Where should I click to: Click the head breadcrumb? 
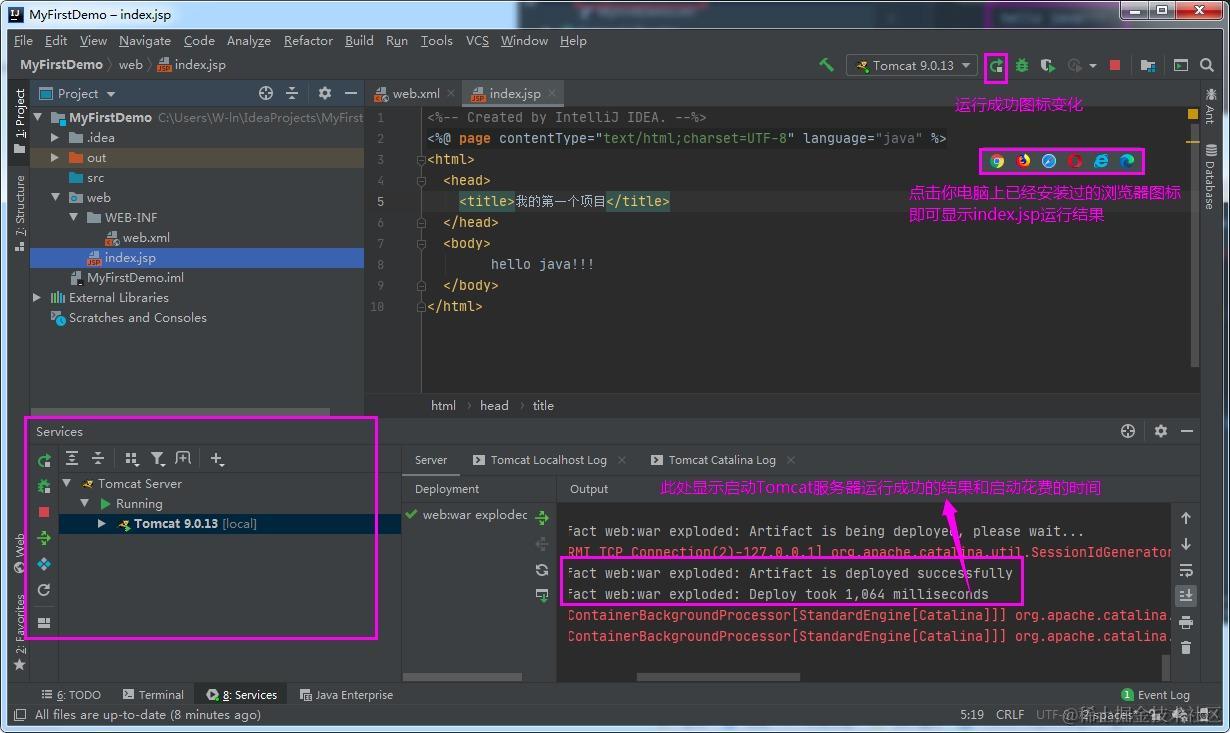(x=494, y=405)
